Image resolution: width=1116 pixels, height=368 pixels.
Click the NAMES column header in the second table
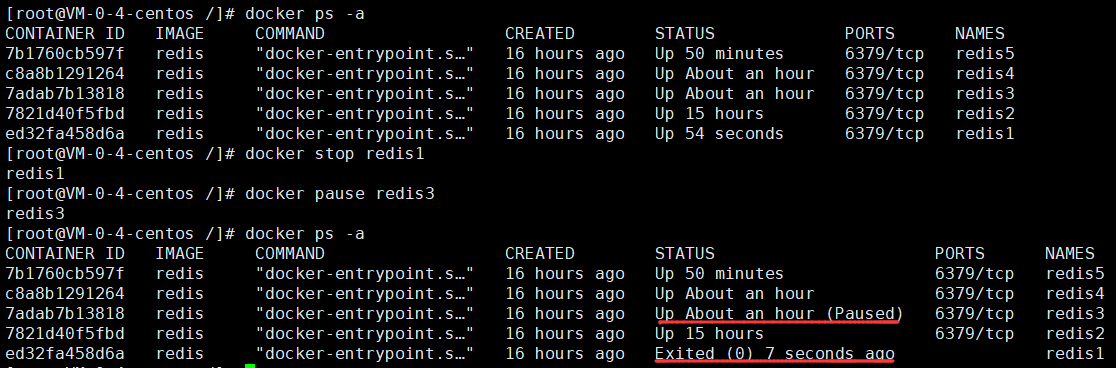[1070, 253]
